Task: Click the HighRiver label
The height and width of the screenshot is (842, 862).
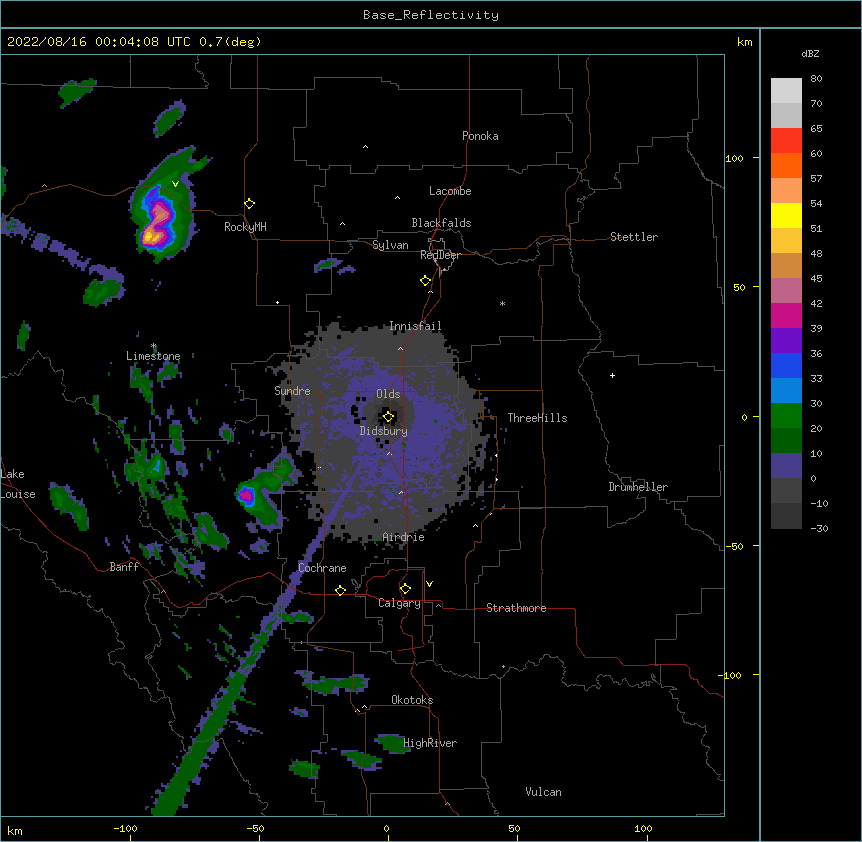Action: point(430,743)
